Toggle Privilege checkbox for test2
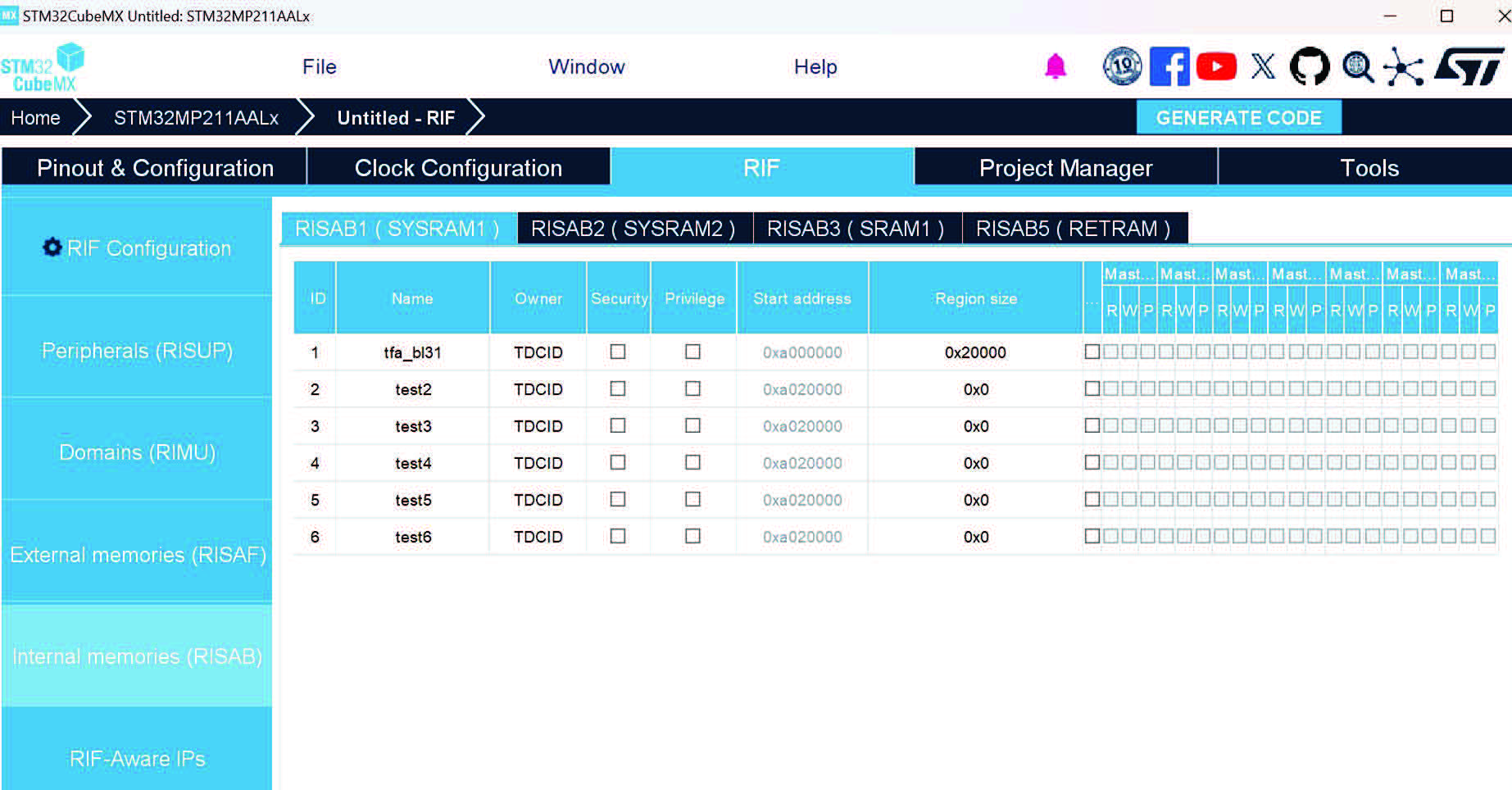Screen dimensions: 1512x790 point(692,388)
